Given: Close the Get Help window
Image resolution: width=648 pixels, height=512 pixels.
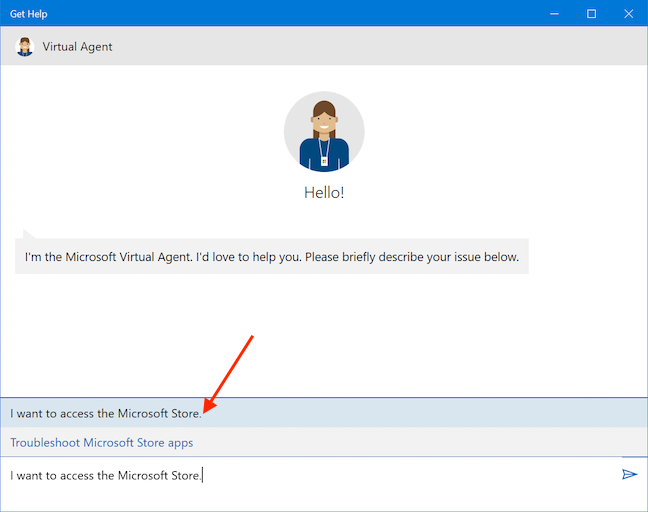Looking at the screenshot, I should [x=626, y=14].
